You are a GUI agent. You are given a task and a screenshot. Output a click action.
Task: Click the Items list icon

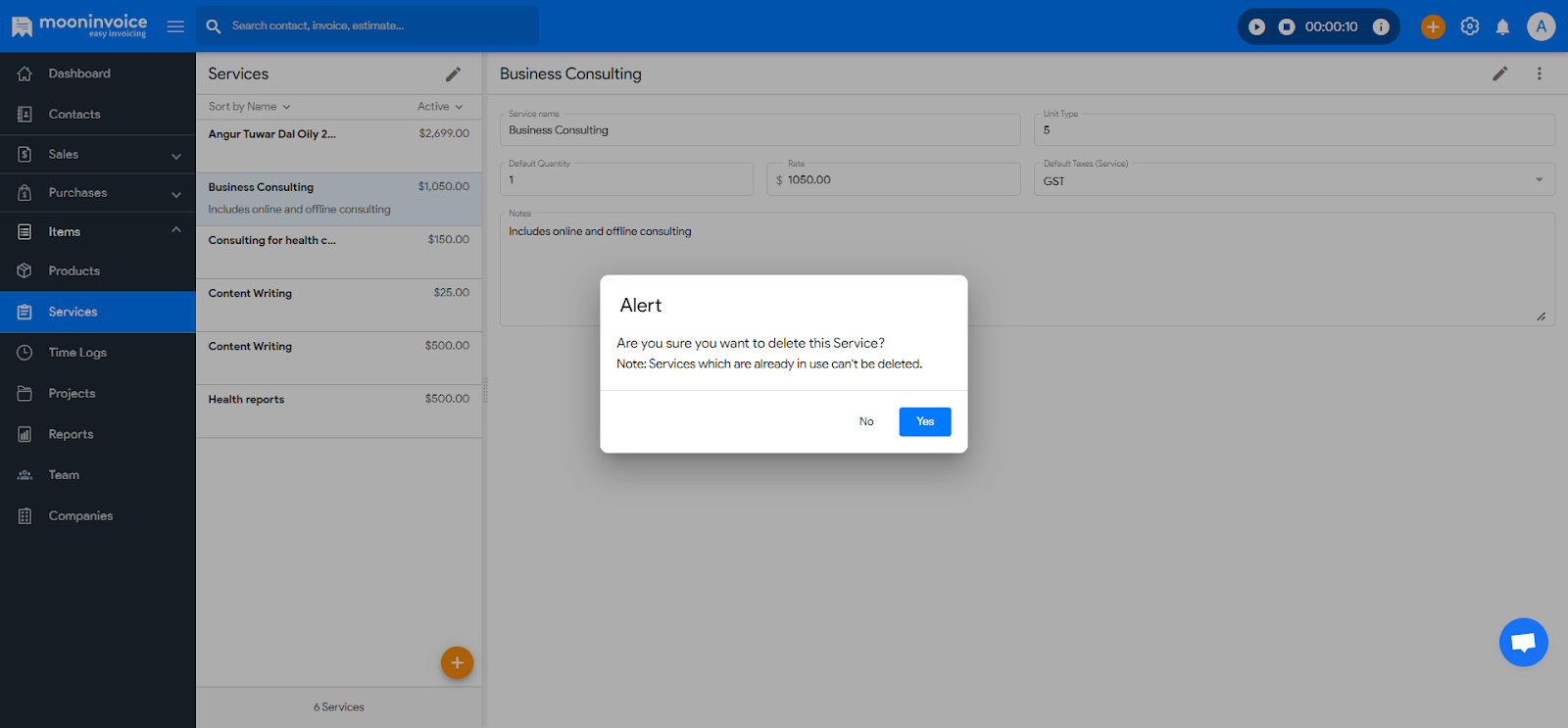tap(24, 232)
